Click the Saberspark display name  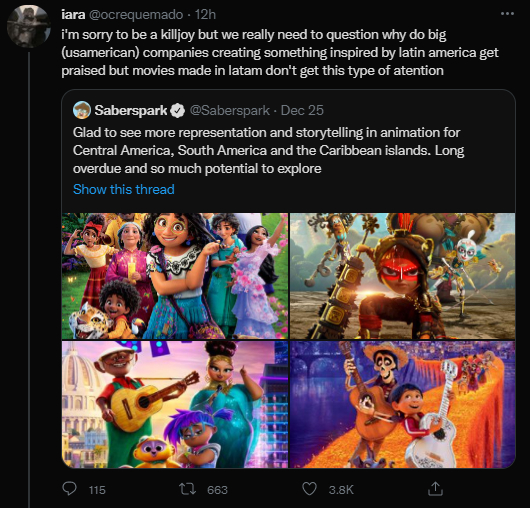pyautogui.click(x=131, y=110)
